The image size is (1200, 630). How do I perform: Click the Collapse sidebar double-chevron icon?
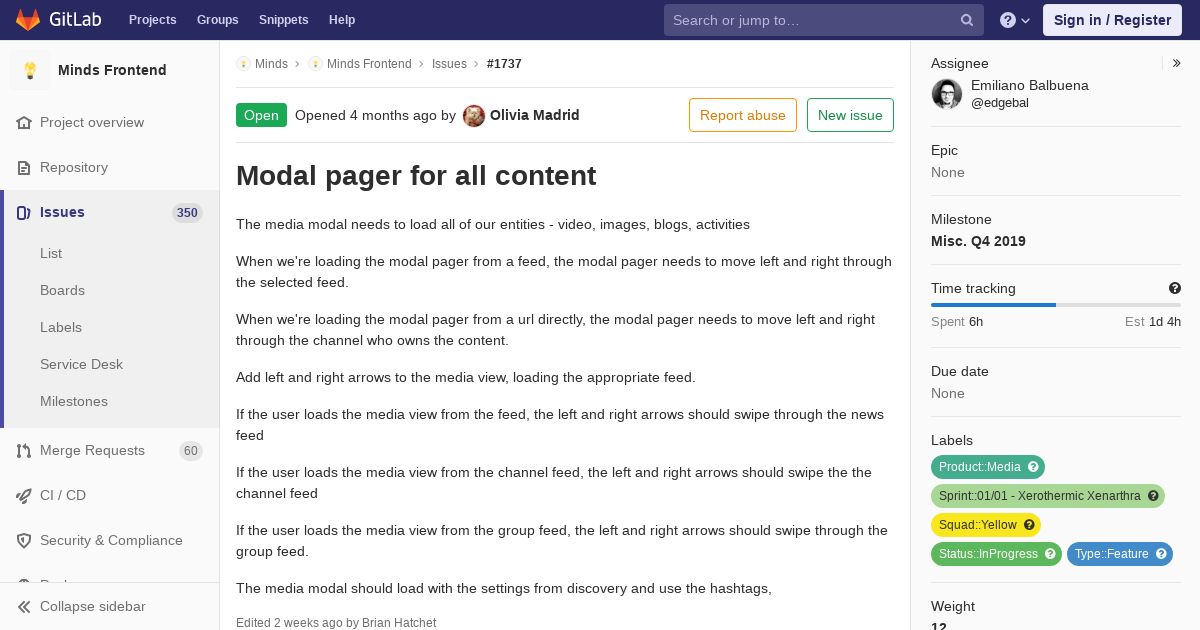tap(24, 607)
